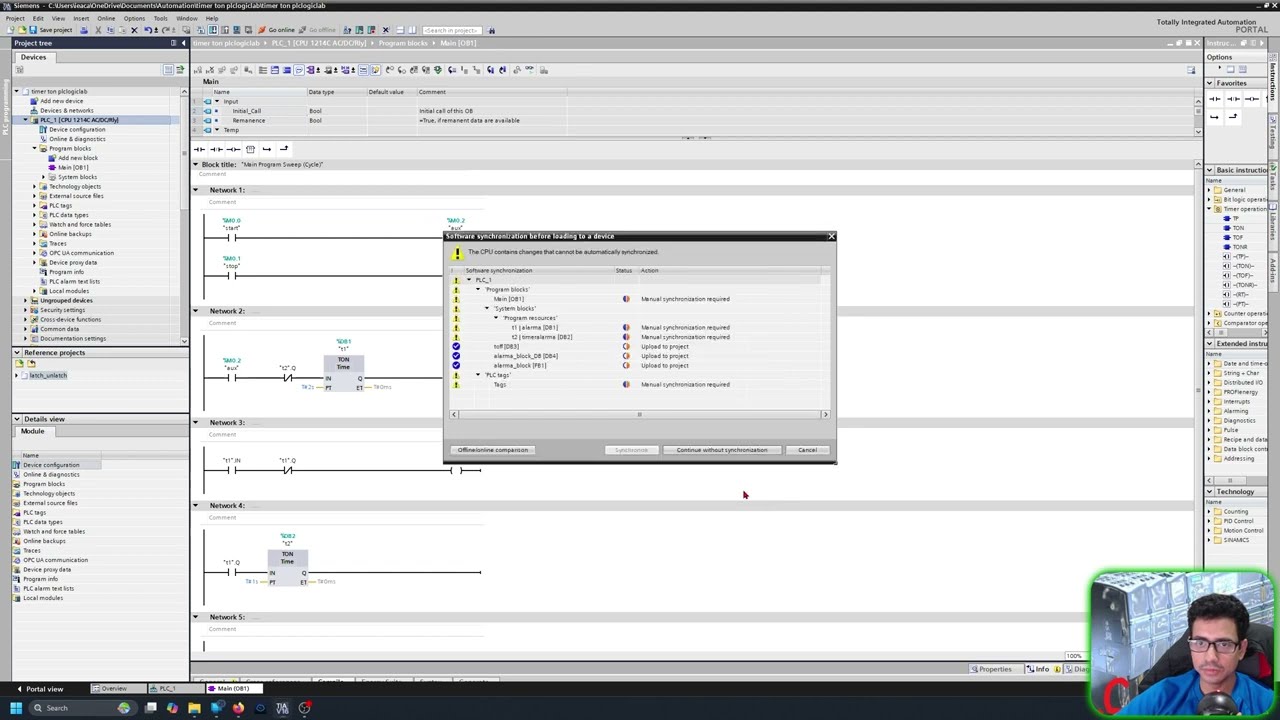Click the TOF timer instruction icon
Image resolution: width=1280 pixels, height=720 pixels.
click(x=1227, y=238)
